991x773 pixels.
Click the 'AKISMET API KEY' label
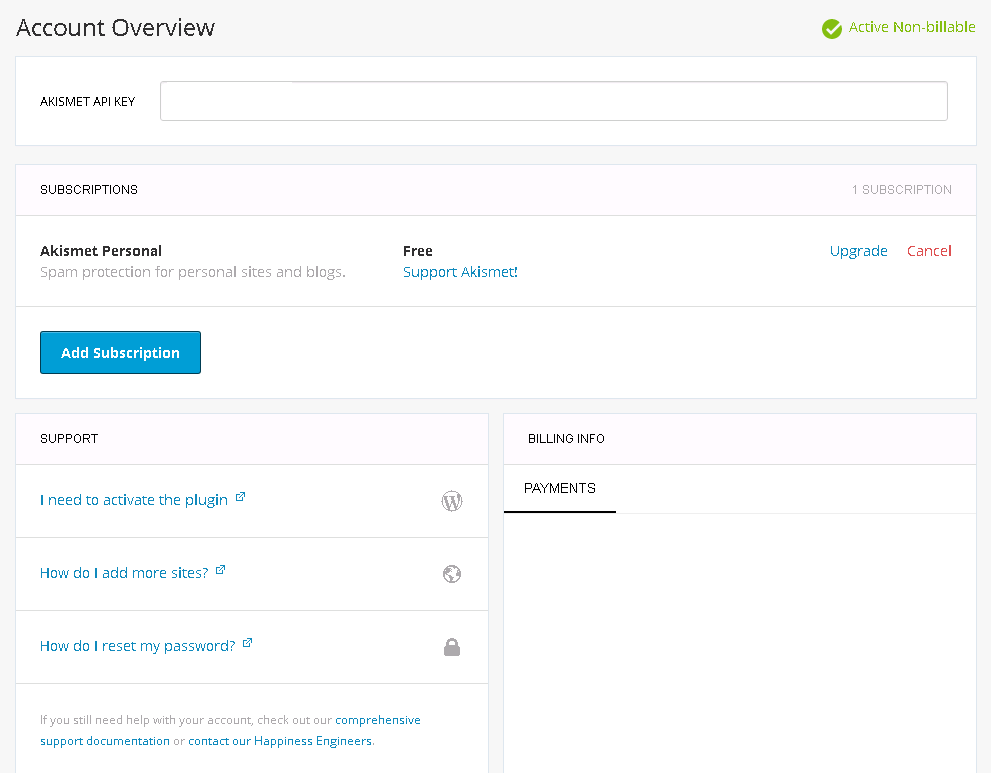[x=88, y=102]
